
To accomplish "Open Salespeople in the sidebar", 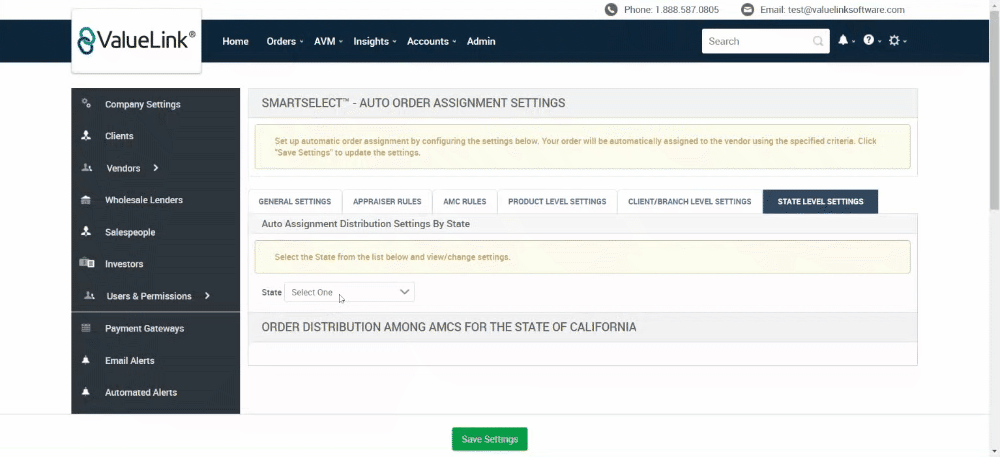I will 130,232.
